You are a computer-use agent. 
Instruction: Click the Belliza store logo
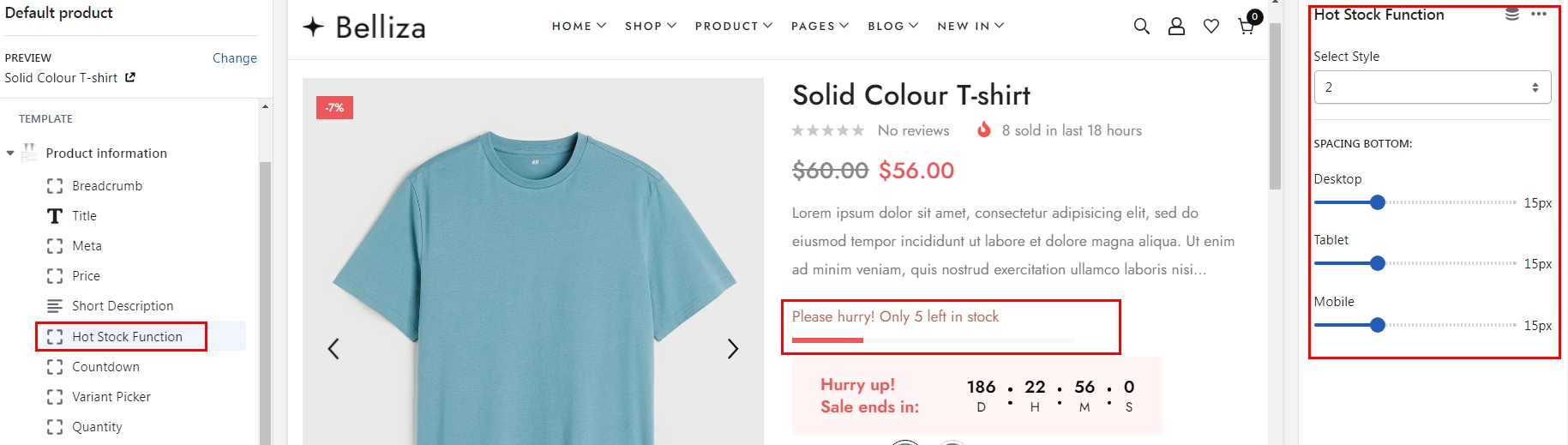click(x=364, y=27)
